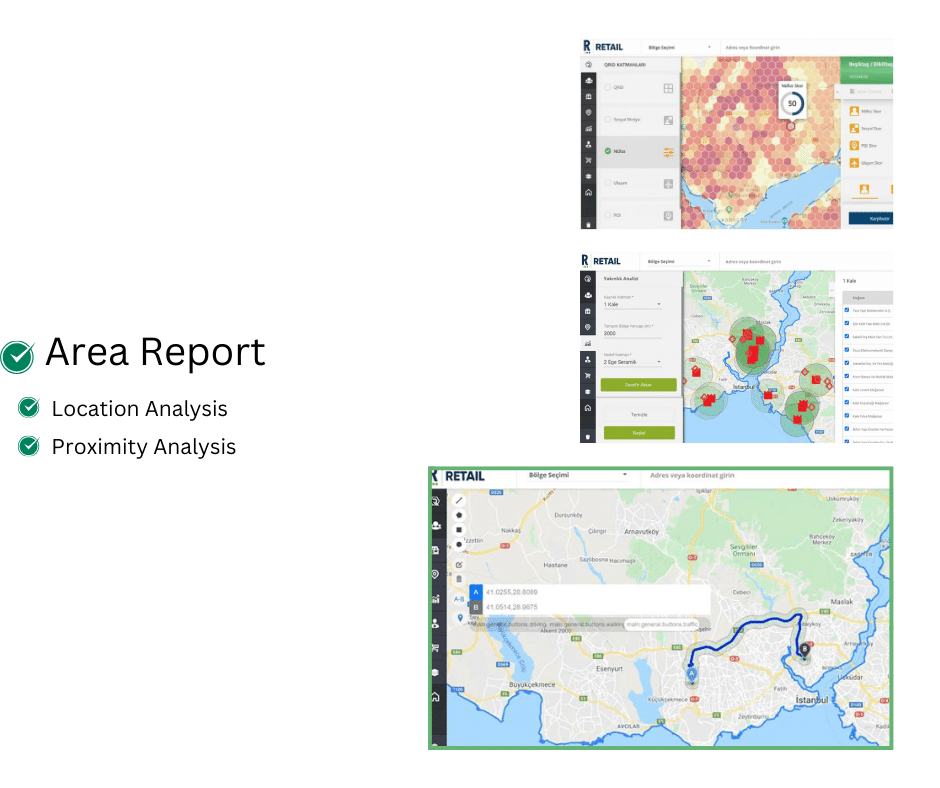
Task: Click the green Başlat button in proximity panel
Action: click(639, 432)
